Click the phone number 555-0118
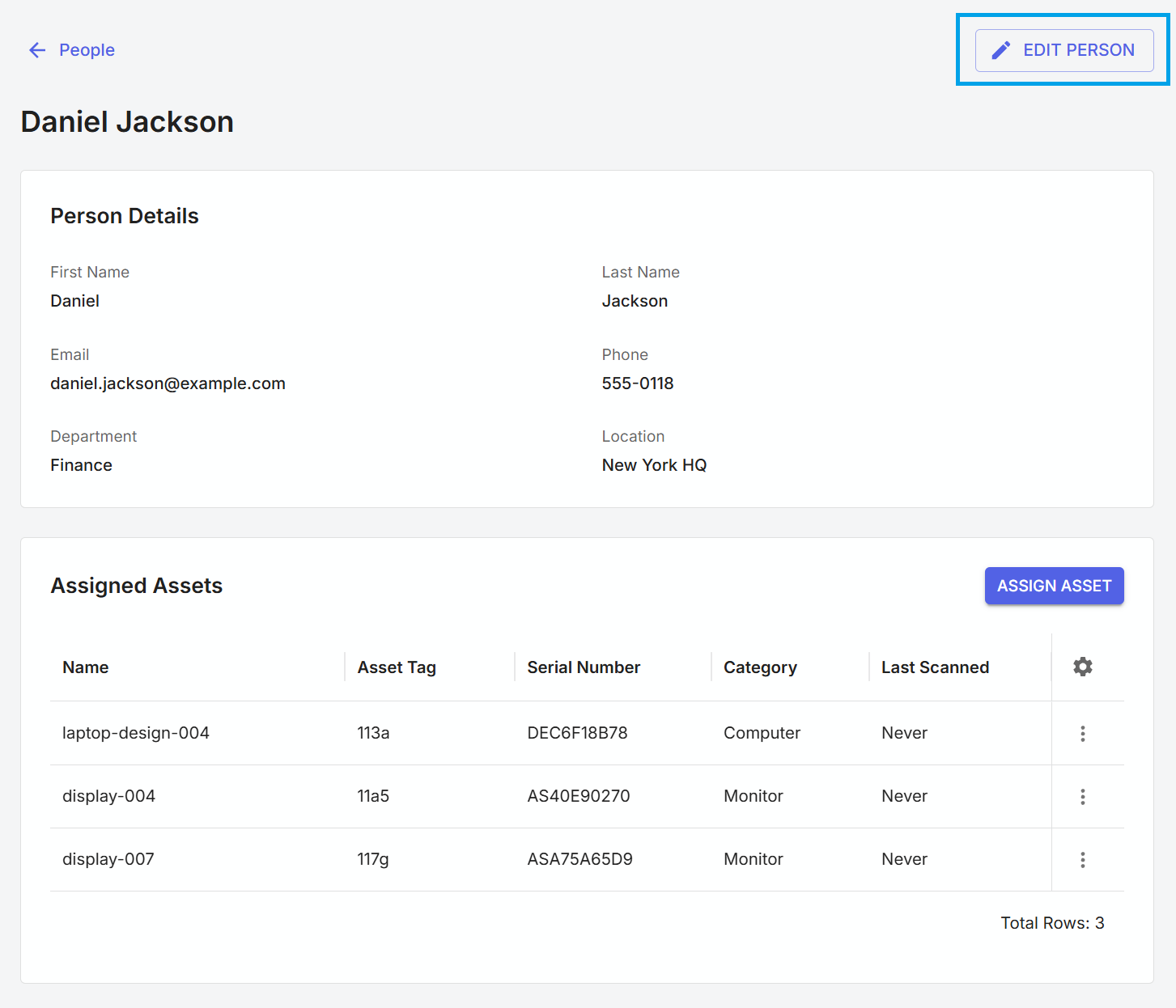 click(638, 383)
